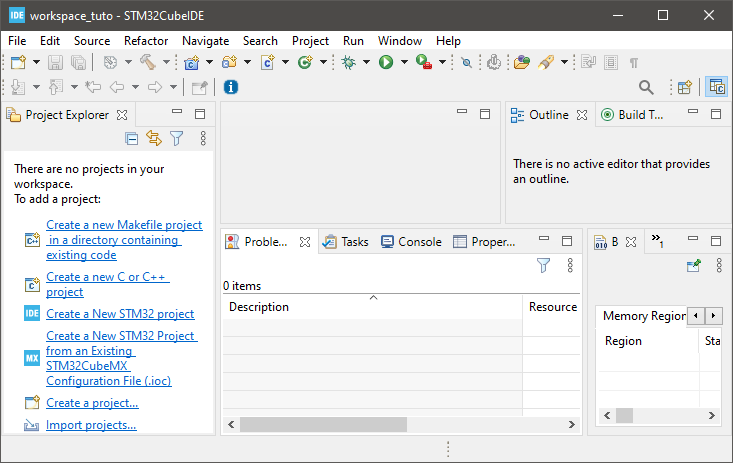733x463 pixels.
Task: Click the Project Explorer filter funnel icon
Action: pos(177,138)
